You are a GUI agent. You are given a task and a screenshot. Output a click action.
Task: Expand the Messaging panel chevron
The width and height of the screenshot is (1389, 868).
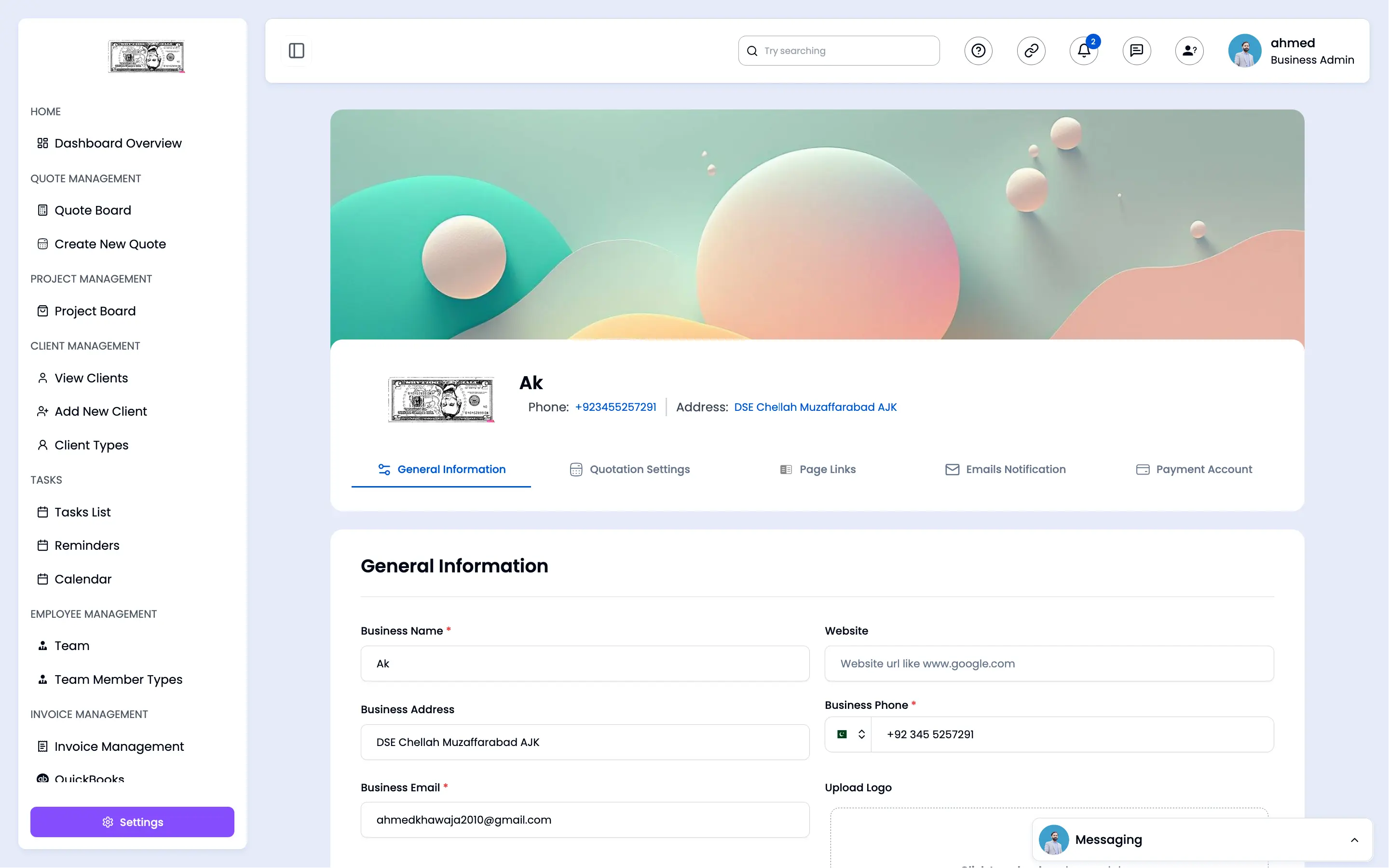1354,840
